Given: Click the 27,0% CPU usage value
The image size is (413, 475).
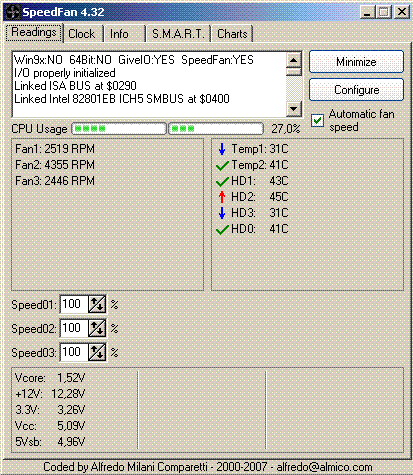Looking at the screenshot, I should tap(286, 129).
